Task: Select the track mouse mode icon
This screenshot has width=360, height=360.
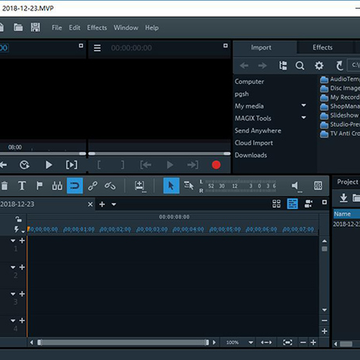Action: tap(189, 186)
